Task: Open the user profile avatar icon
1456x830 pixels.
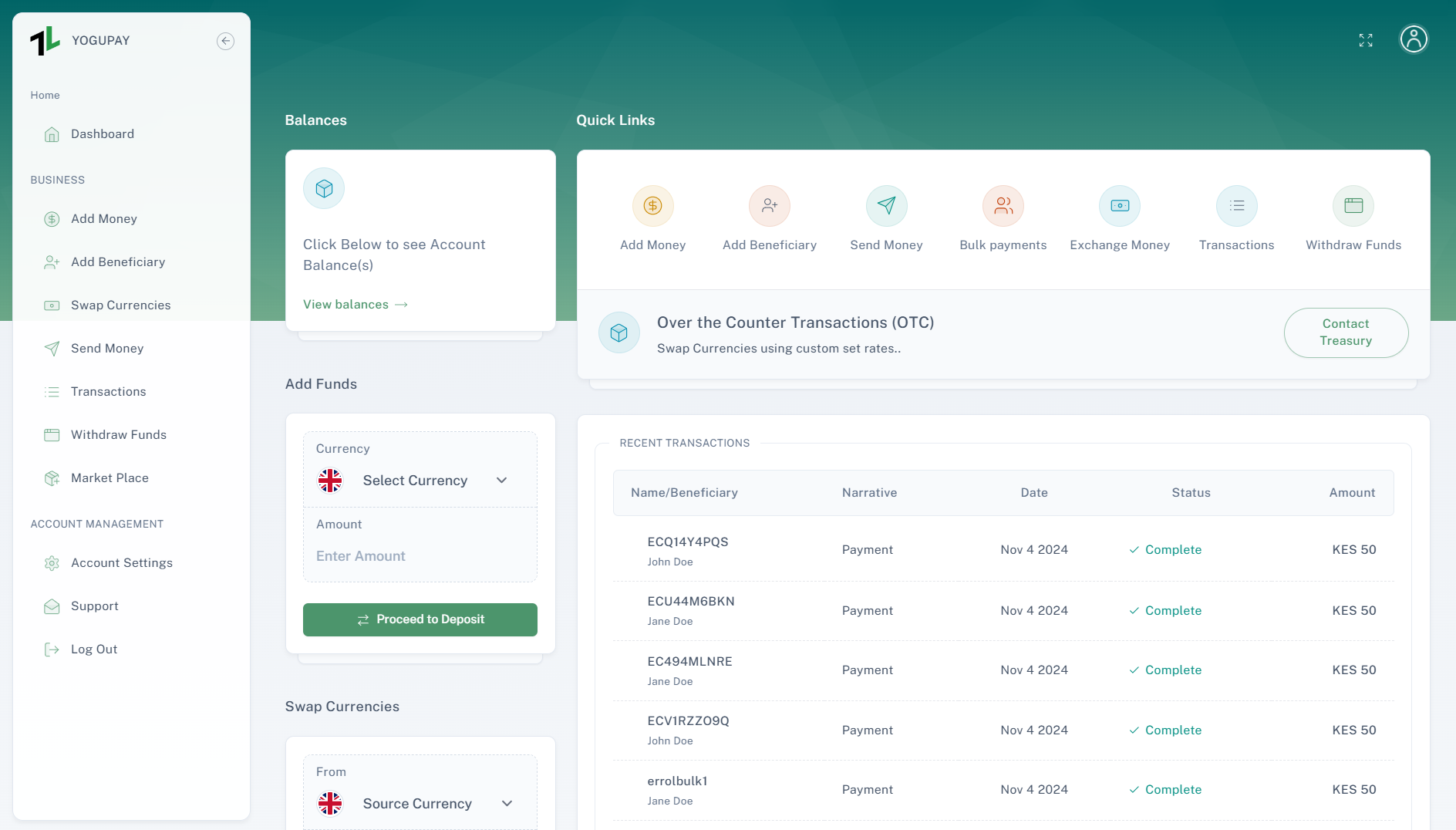Action: [1413, 39]
